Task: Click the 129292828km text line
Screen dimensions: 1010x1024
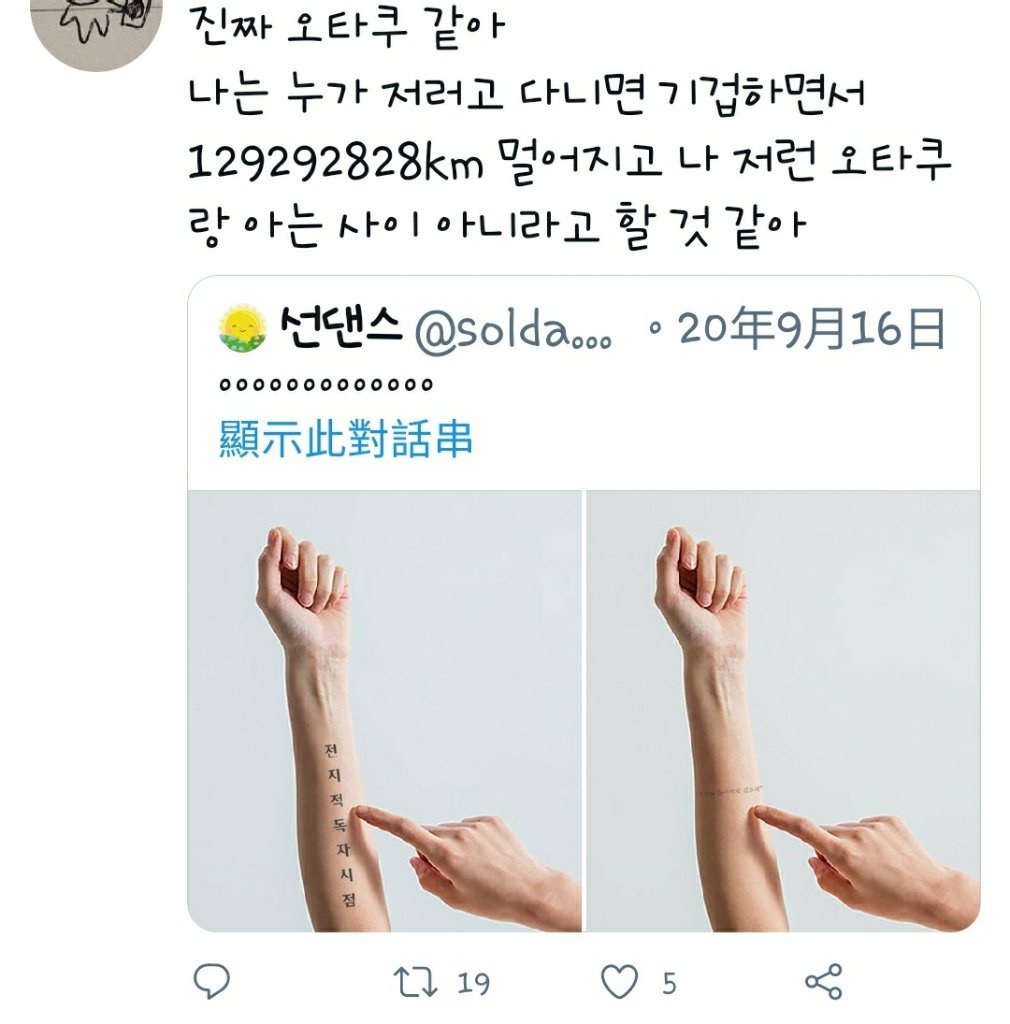Action: [x=569, y=161]
